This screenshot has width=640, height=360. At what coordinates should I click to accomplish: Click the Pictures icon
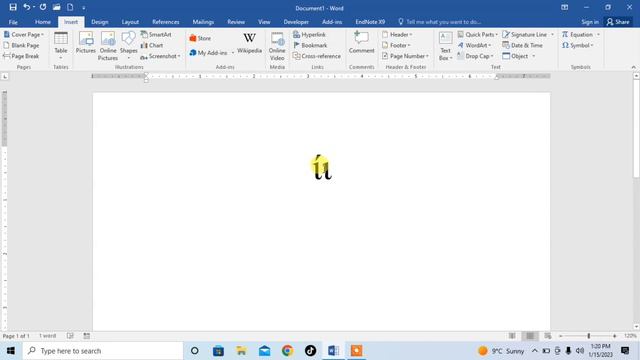coord(86,43)
